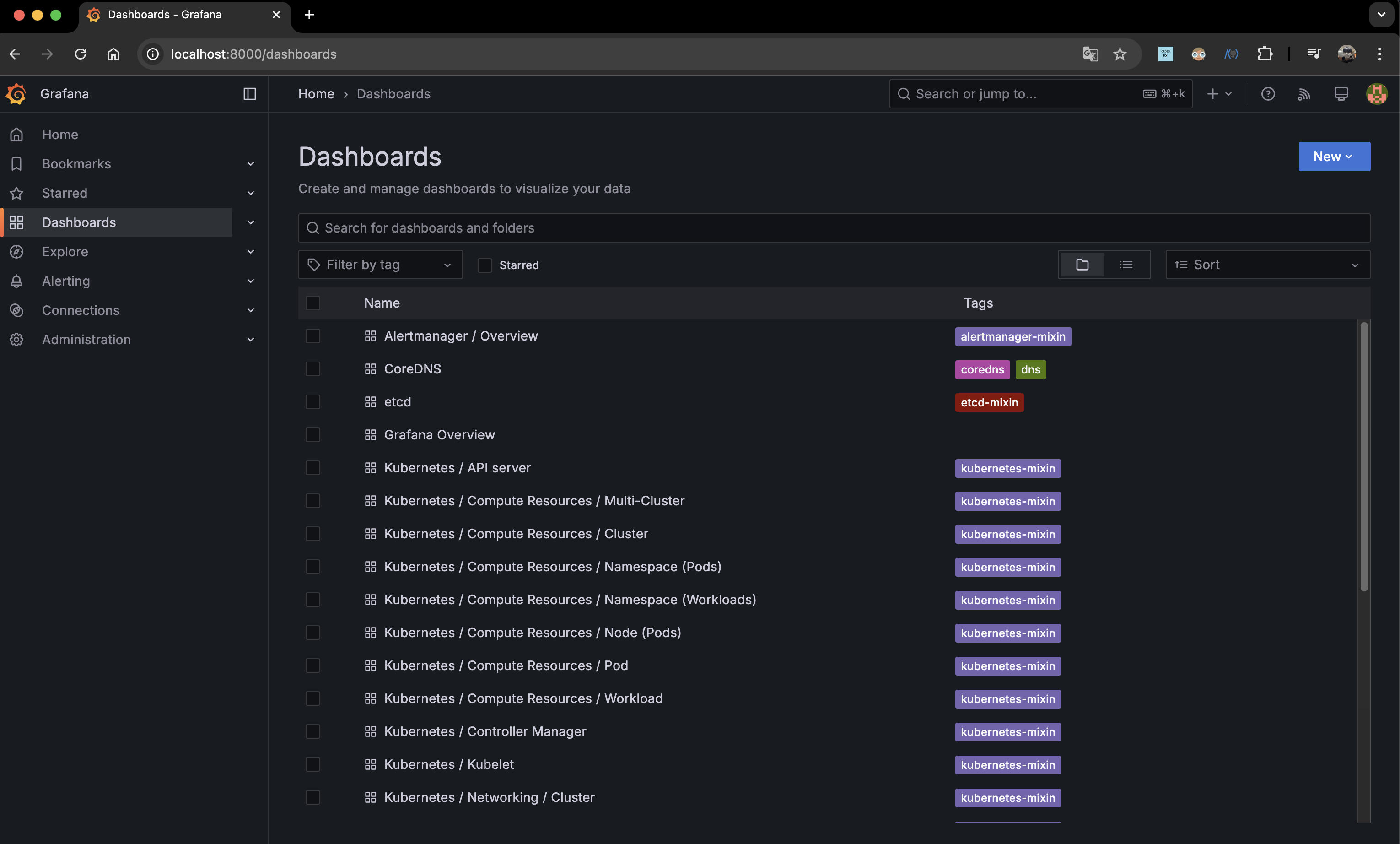The image size is (1400, 844).
Task: Open the Bookmarks menu item
Action: [x=77, y=164]
